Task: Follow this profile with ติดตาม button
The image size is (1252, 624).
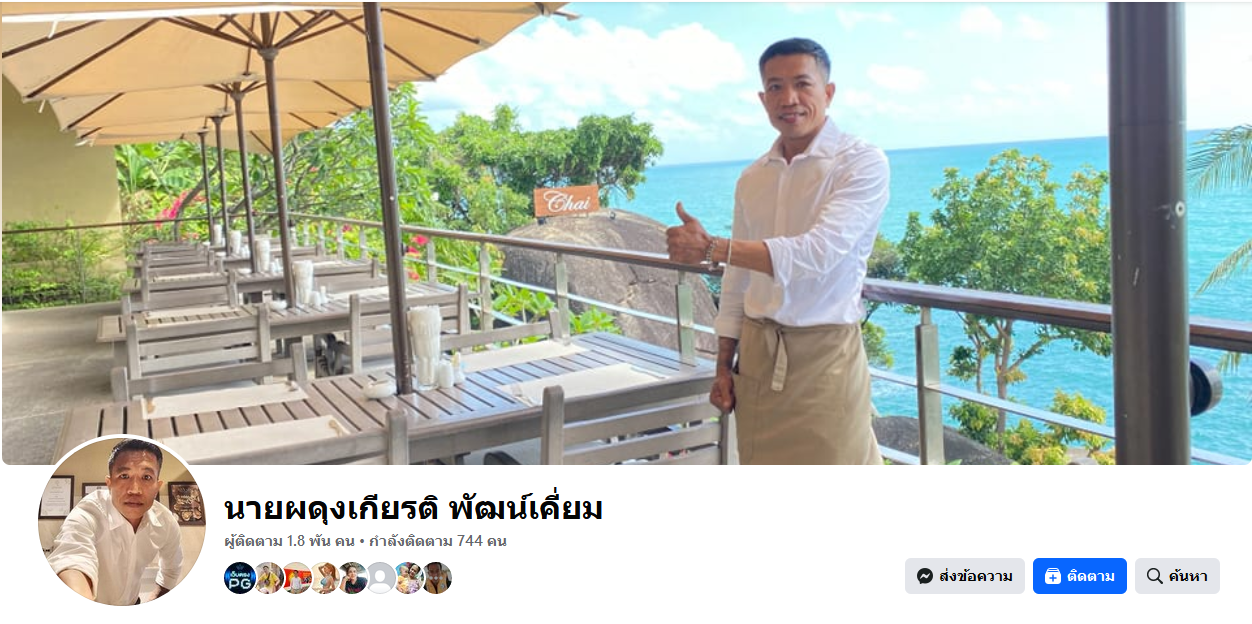Action: [1080, 576]
